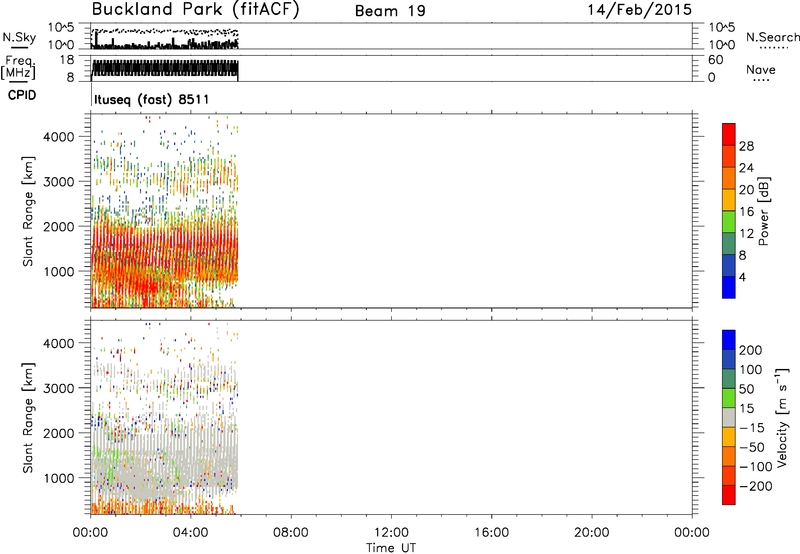Click the 'Freq. [MHz]' axis label
Image resolution: width=800 pixels, height=554 pixels.
18,67
